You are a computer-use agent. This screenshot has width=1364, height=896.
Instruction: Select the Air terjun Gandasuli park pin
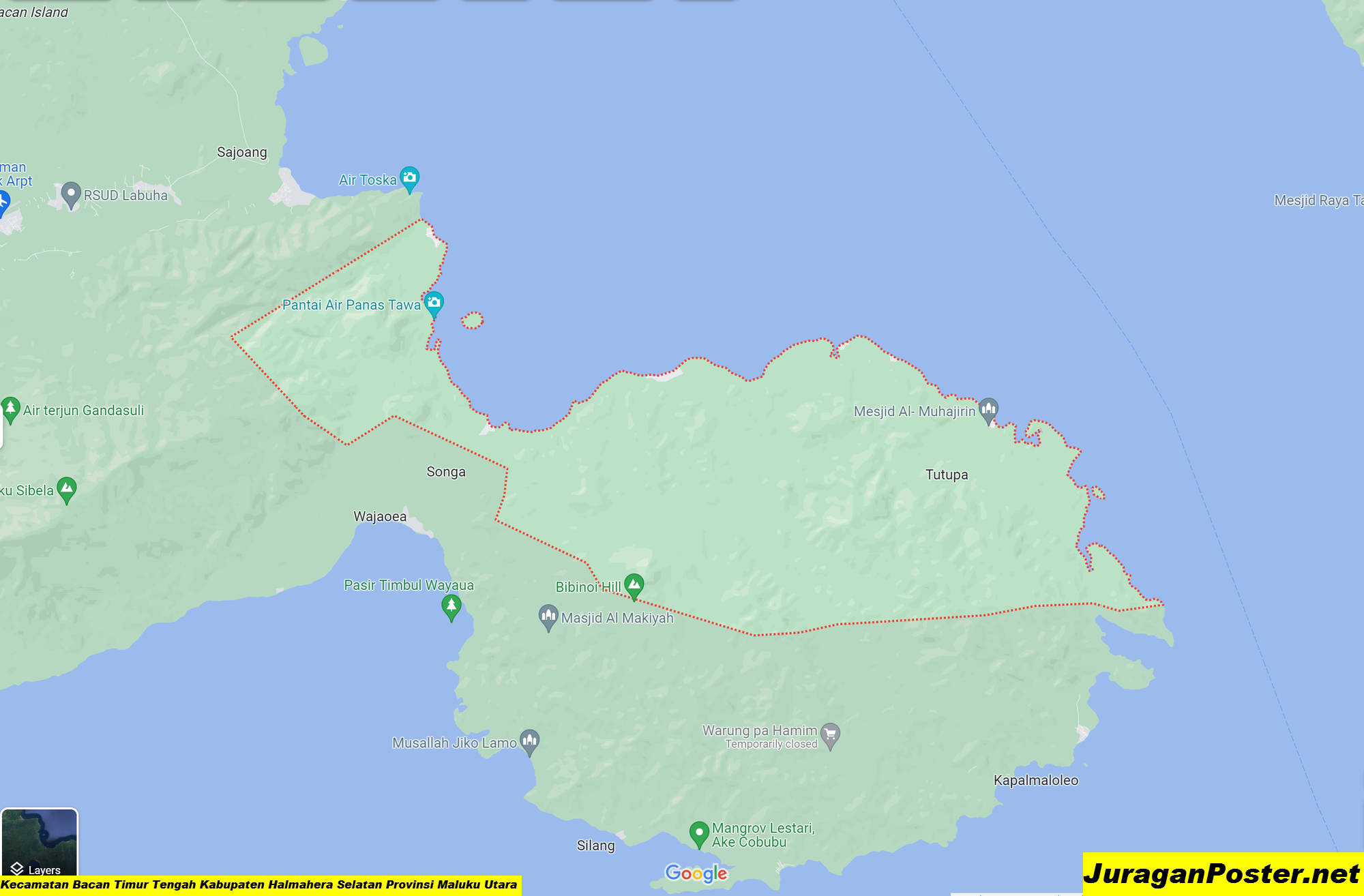point(10,410)
